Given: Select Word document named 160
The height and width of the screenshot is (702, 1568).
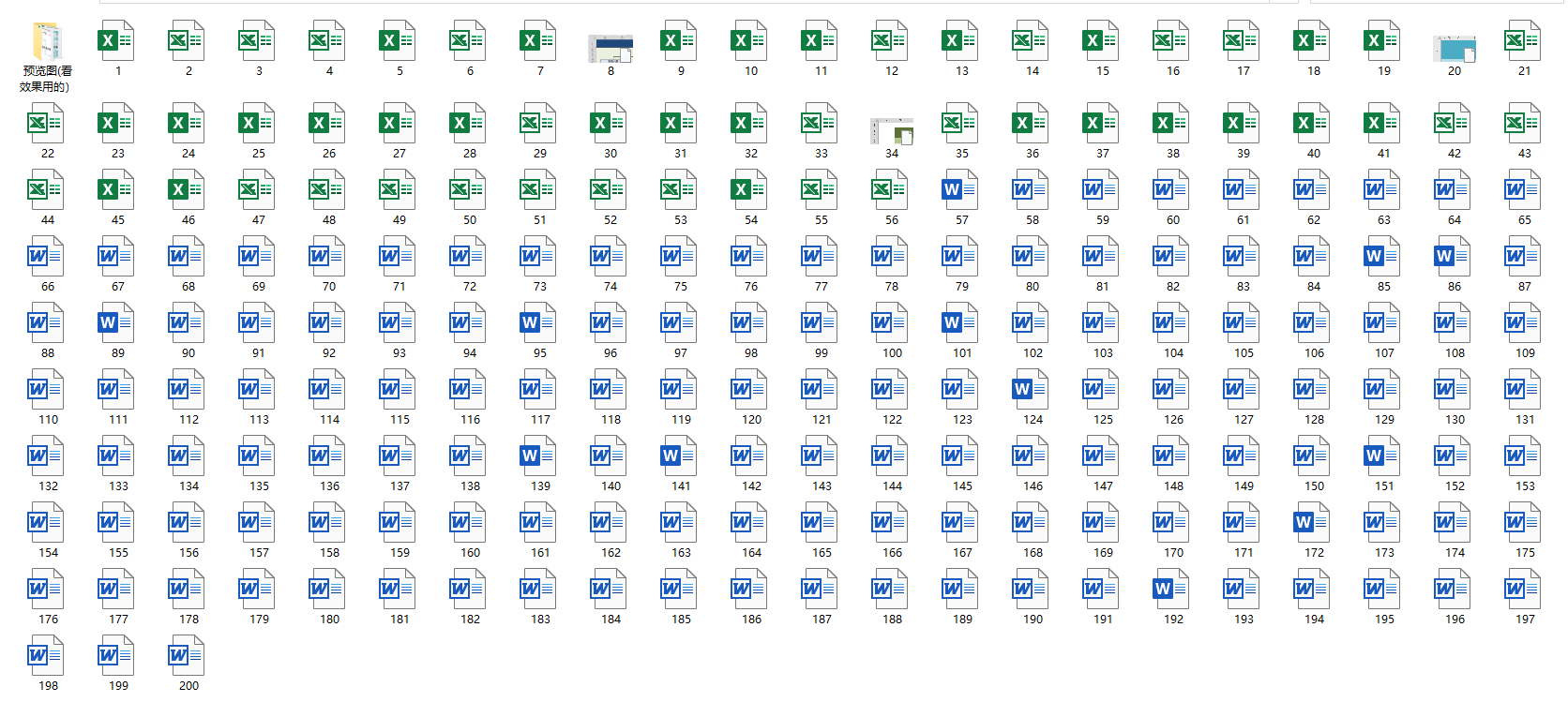Looking at the screenshot, I should click(x=469, y=524).
